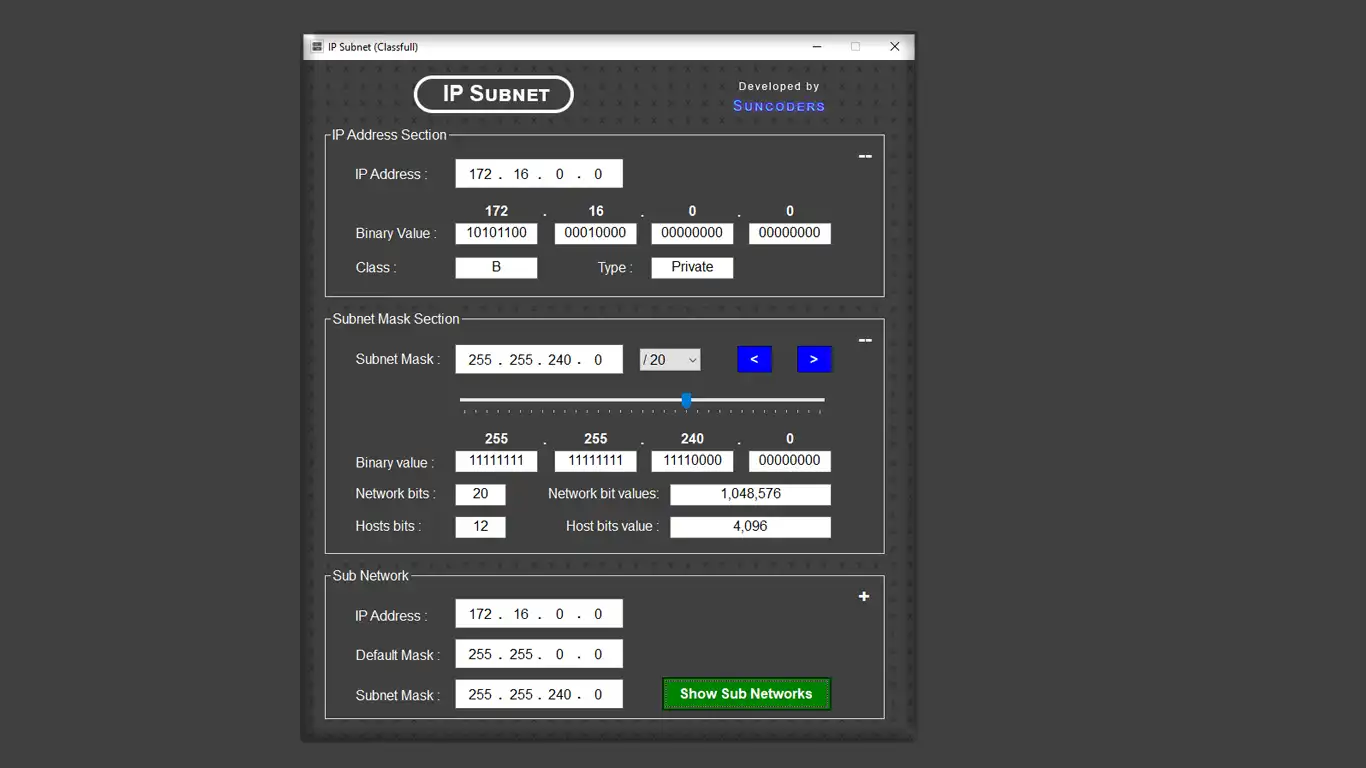Click the first mask binary octet under the slider
This screenshot has width=1366, height=768.
click(496, 461)
